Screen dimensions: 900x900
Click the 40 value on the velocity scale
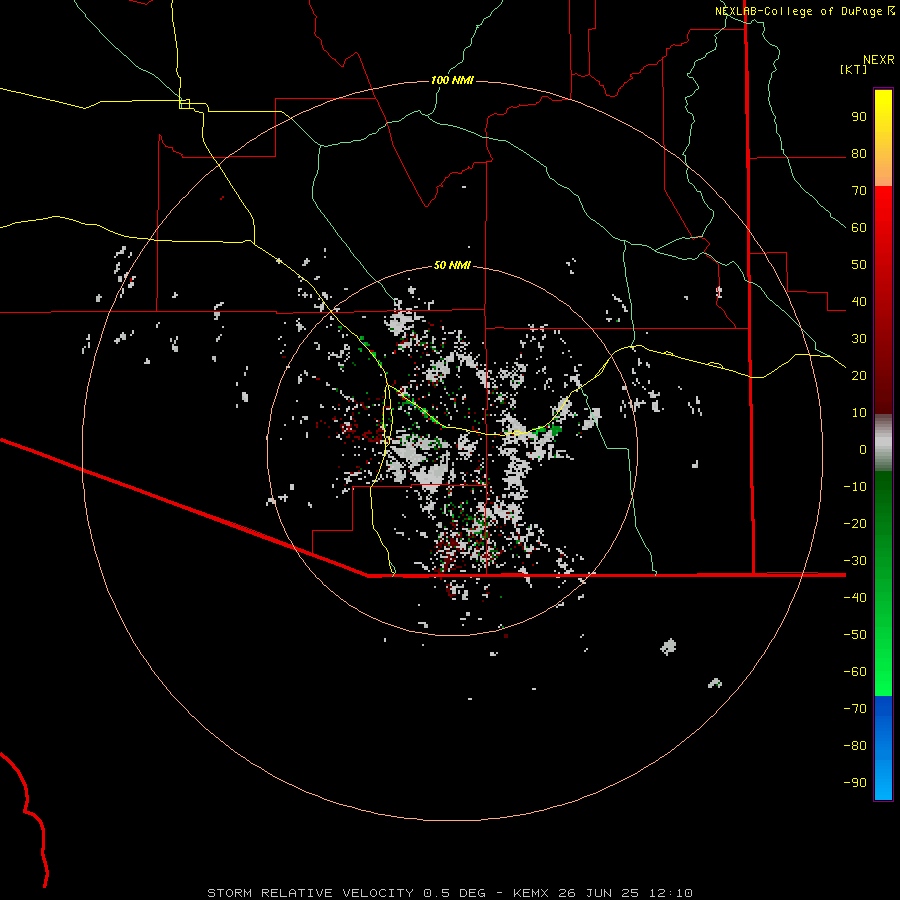coord(859,302)
